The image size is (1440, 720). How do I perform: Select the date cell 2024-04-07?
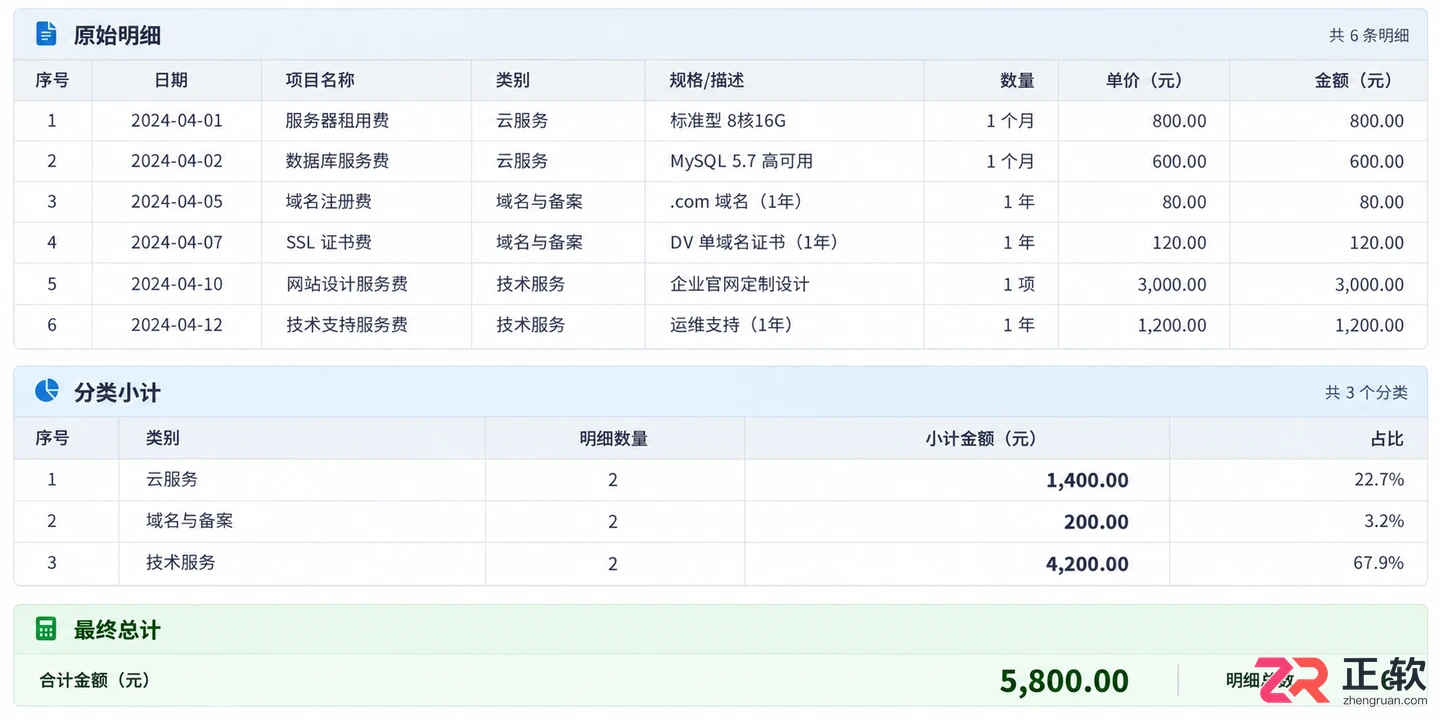click(177, 242)
